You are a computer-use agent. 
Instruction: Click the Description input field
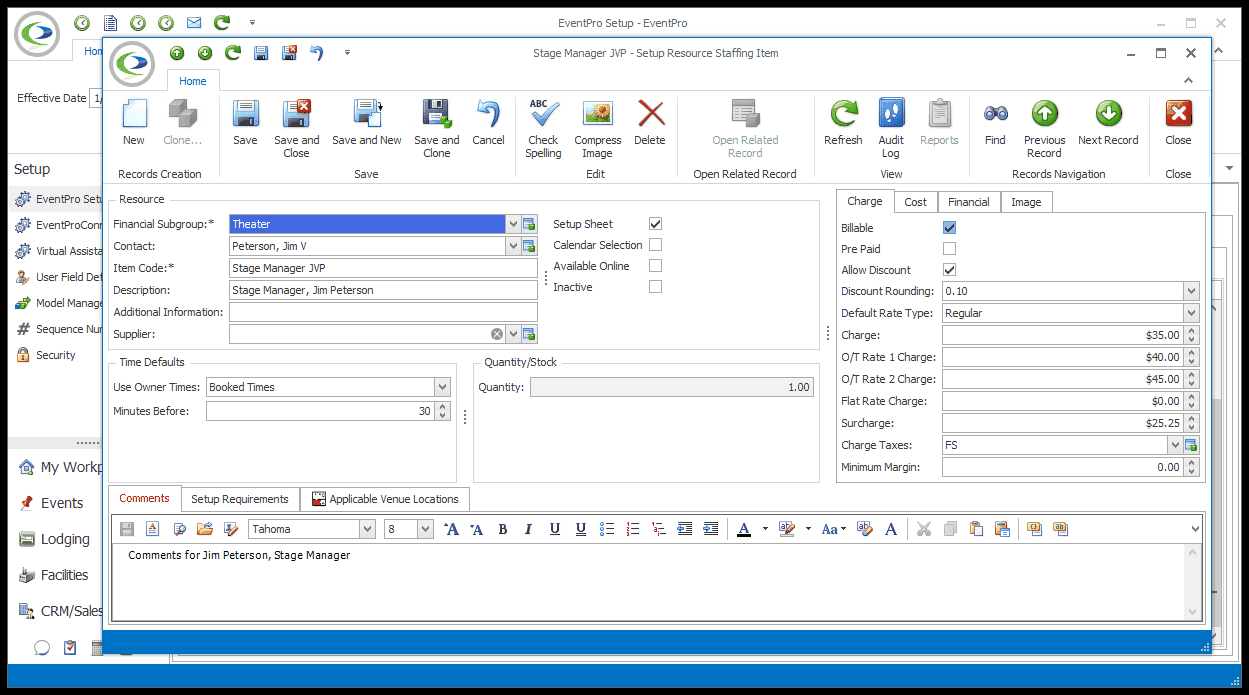coord(383,290)
